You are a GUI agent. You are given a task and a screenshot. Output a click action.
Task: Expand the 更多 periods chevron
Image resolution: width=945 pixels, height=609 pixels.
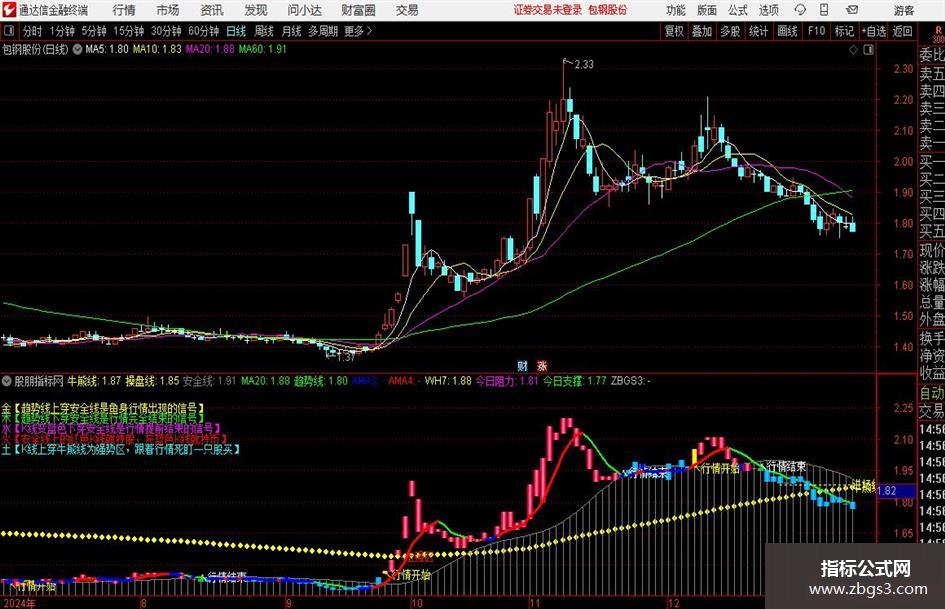359,31
